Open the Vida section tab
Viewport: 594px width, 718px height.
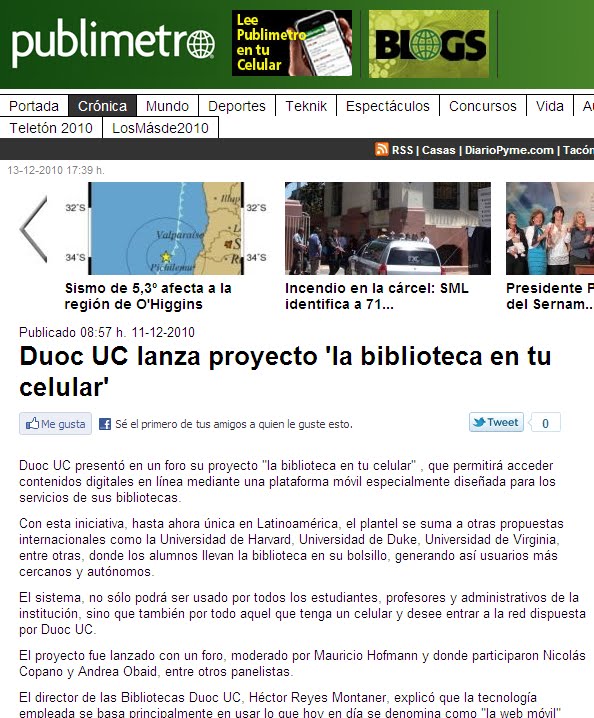pyautogui.click(x=550, y=106)
